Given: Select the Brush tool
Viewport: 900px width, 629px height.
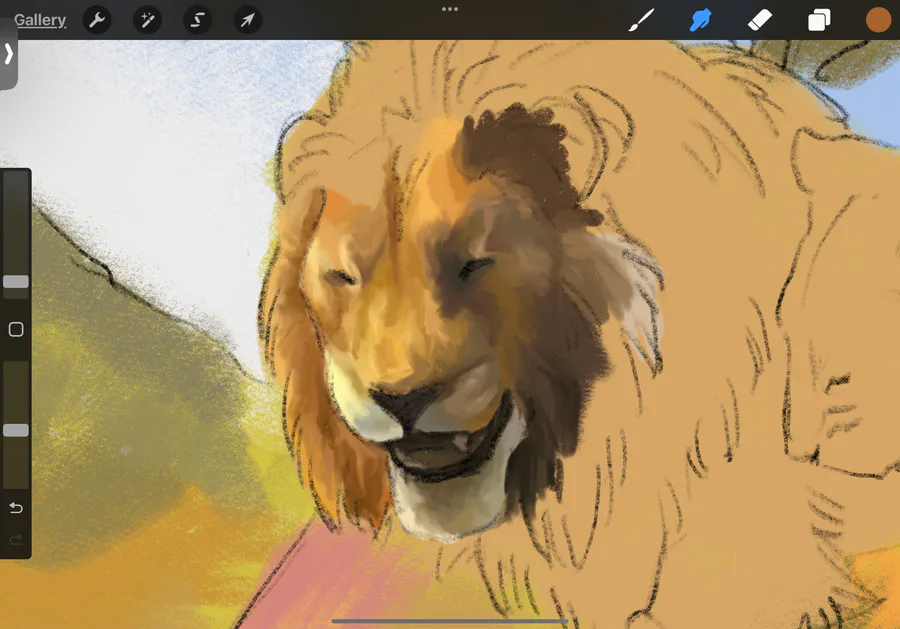Looking at the screenshot, I should pyautogui.click(x=641, y=20).
